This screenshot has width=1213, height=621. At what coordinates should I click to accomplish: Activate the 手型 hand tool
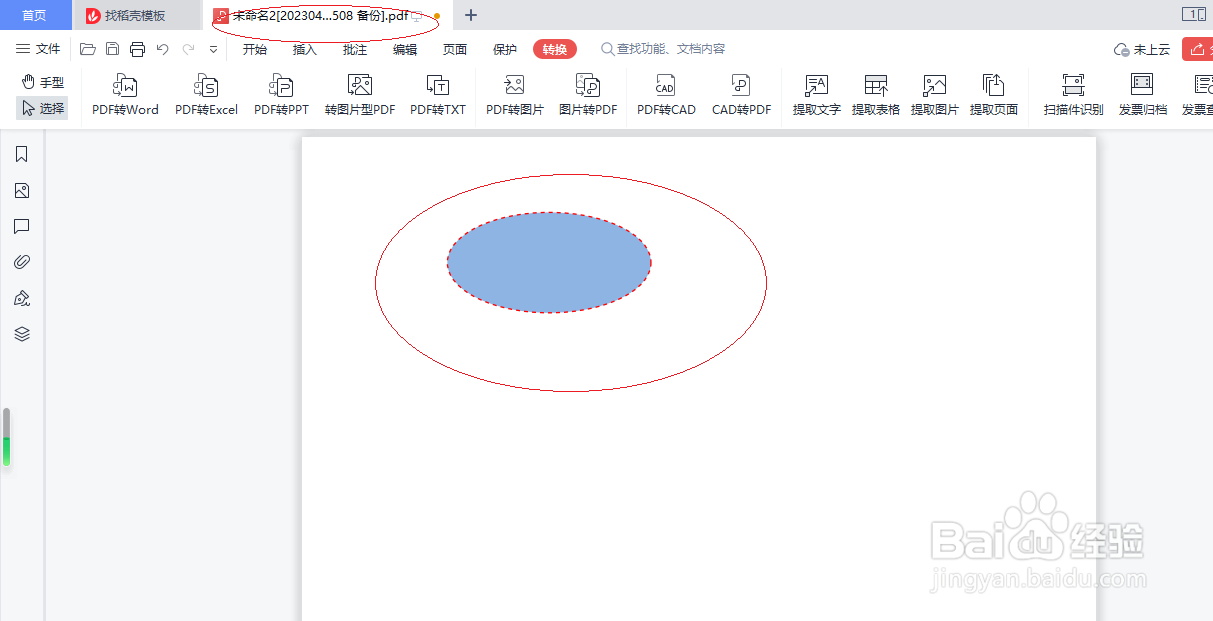[42, 82]
